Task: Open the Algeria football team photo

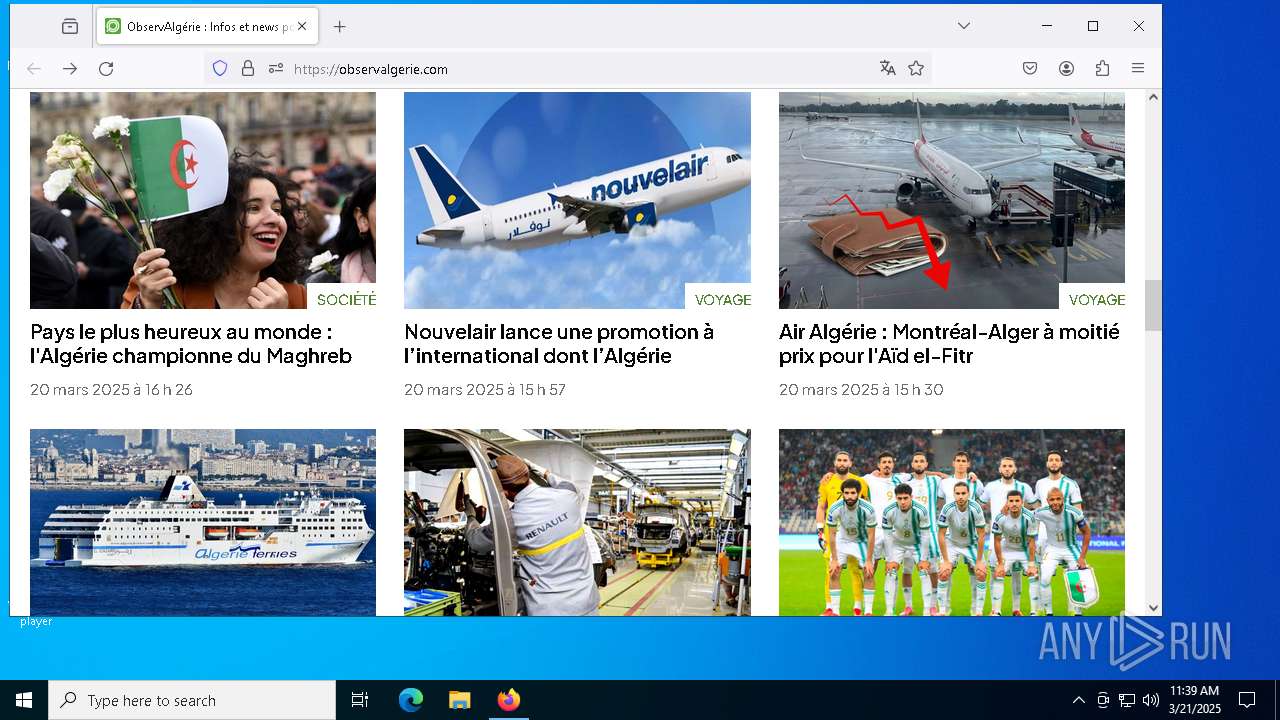Action: [x=952, y=522]
